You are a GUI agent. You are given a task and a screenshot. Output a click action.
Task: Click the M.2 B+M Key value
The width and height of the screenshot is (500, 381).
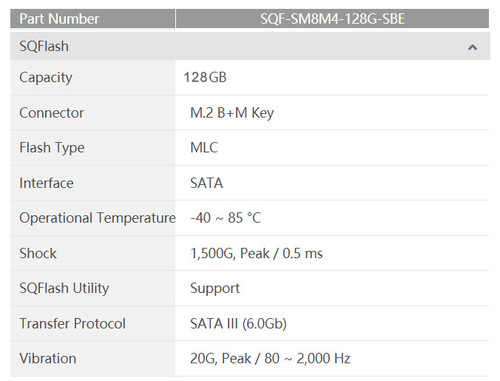point(232,113)
